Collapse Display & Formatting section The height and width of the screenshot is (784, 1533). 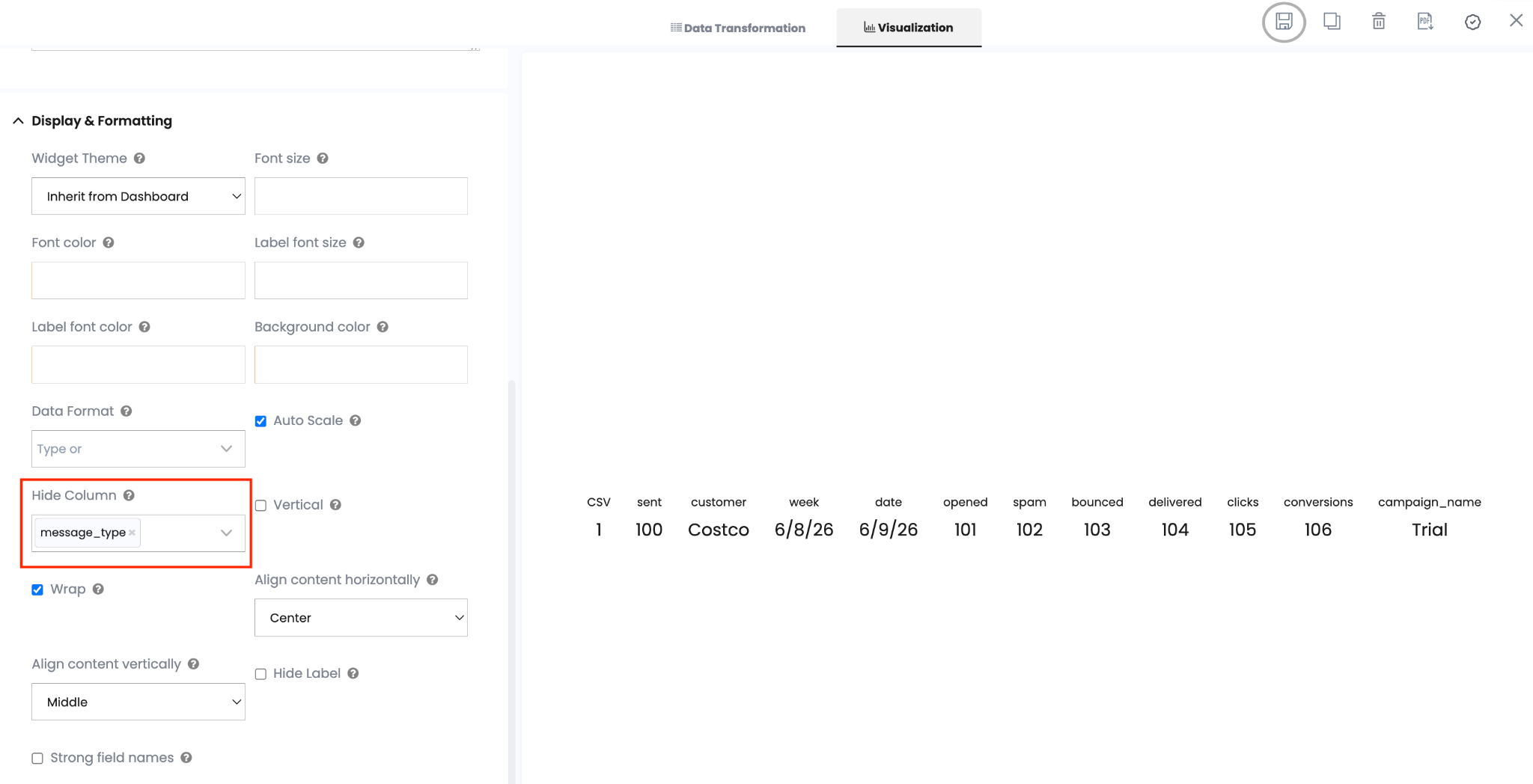pyautogui.click(x=18, y=121)
